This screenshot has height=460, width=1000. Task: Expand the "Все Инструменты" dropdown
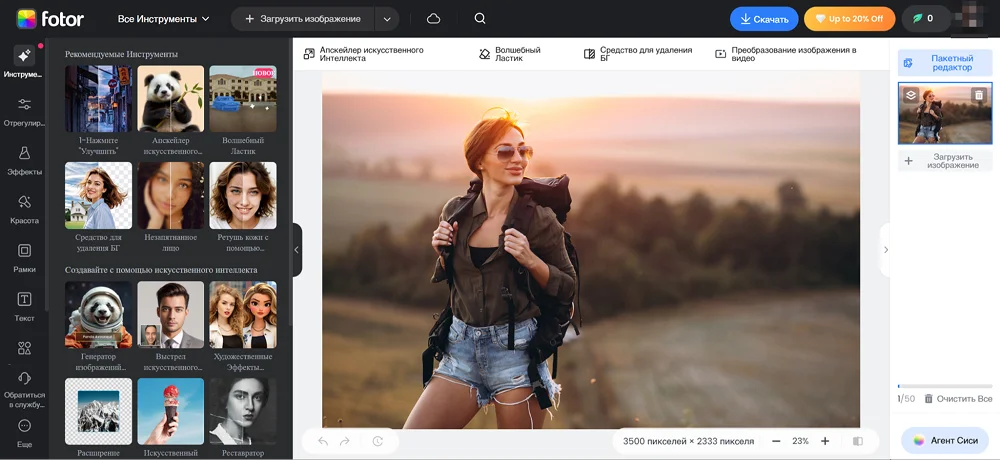click(164, 19)
